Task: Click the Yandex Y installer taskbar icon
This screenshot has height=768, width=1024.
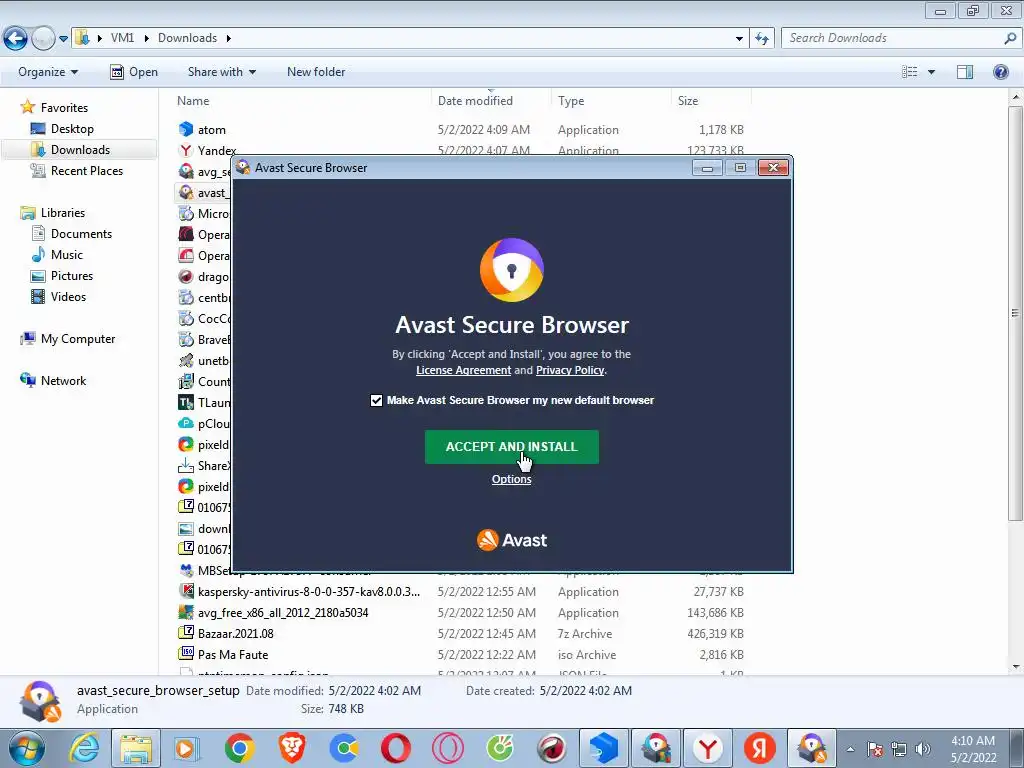Action: tap(708, 748)
